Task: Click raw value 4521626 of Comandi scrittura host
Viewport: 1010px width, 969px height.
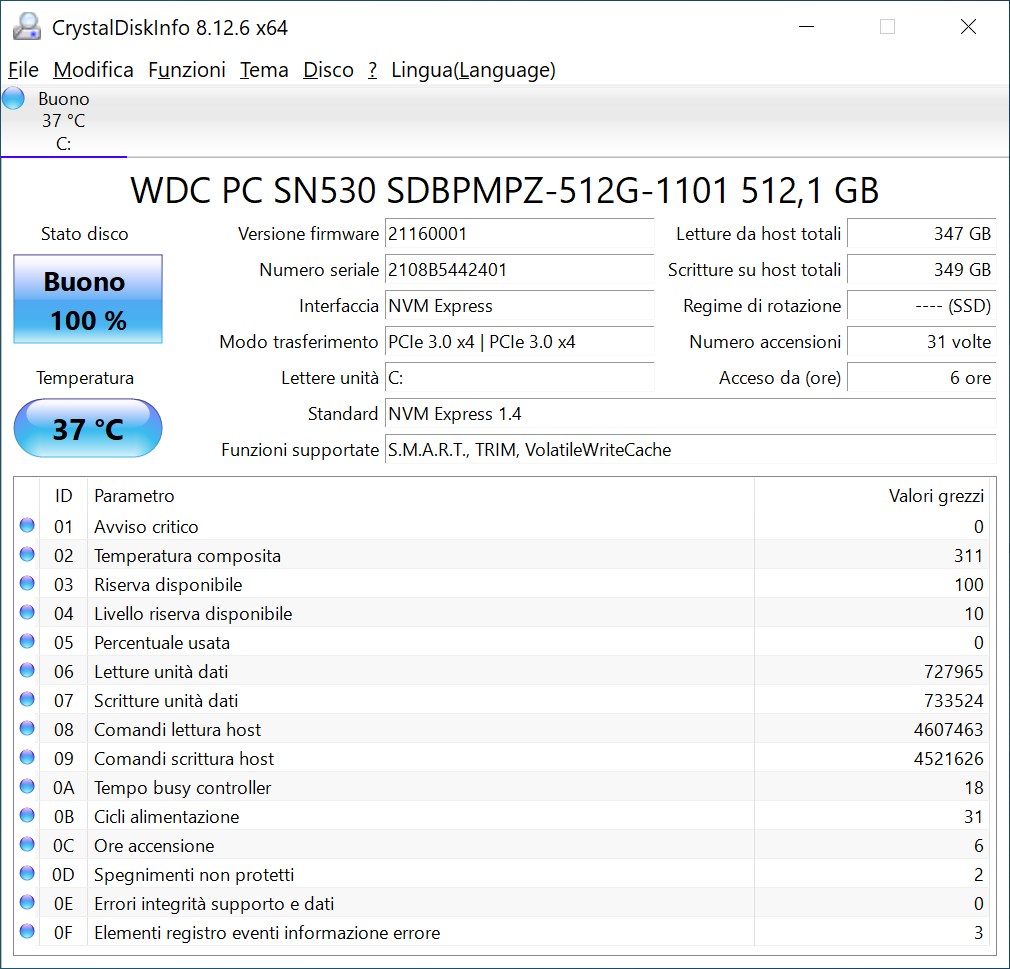Action: pyautogui.click(x=948, y=759)
